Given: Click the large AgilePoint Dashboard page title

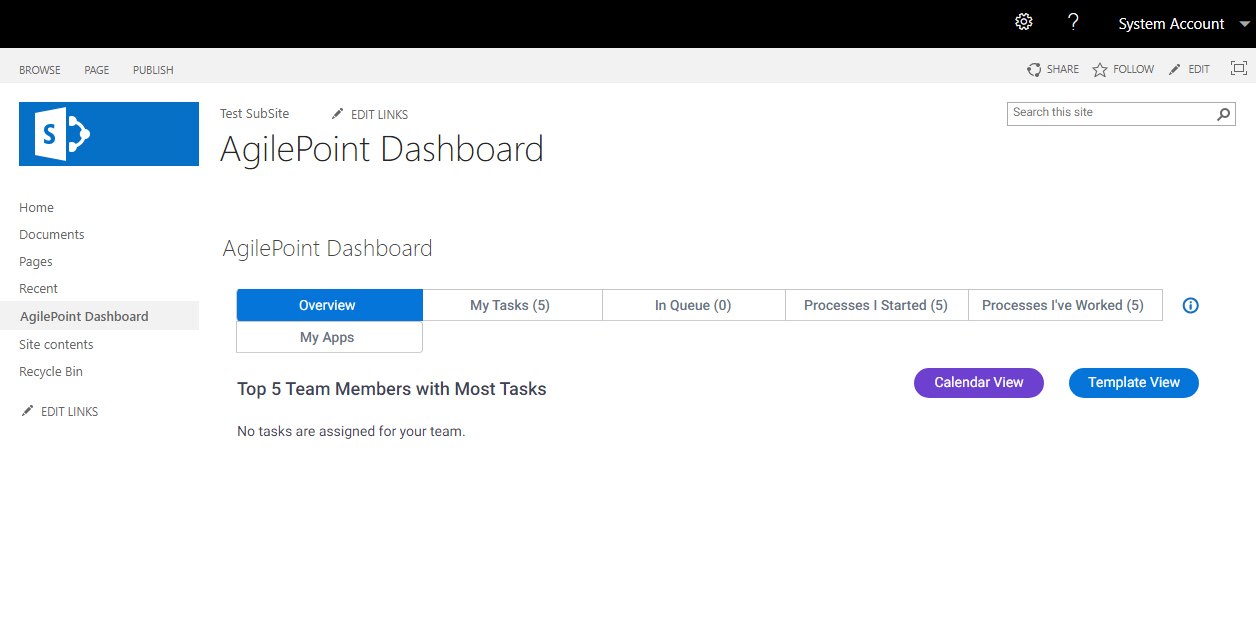Looking at the screenshot, I should pos(382,149).
